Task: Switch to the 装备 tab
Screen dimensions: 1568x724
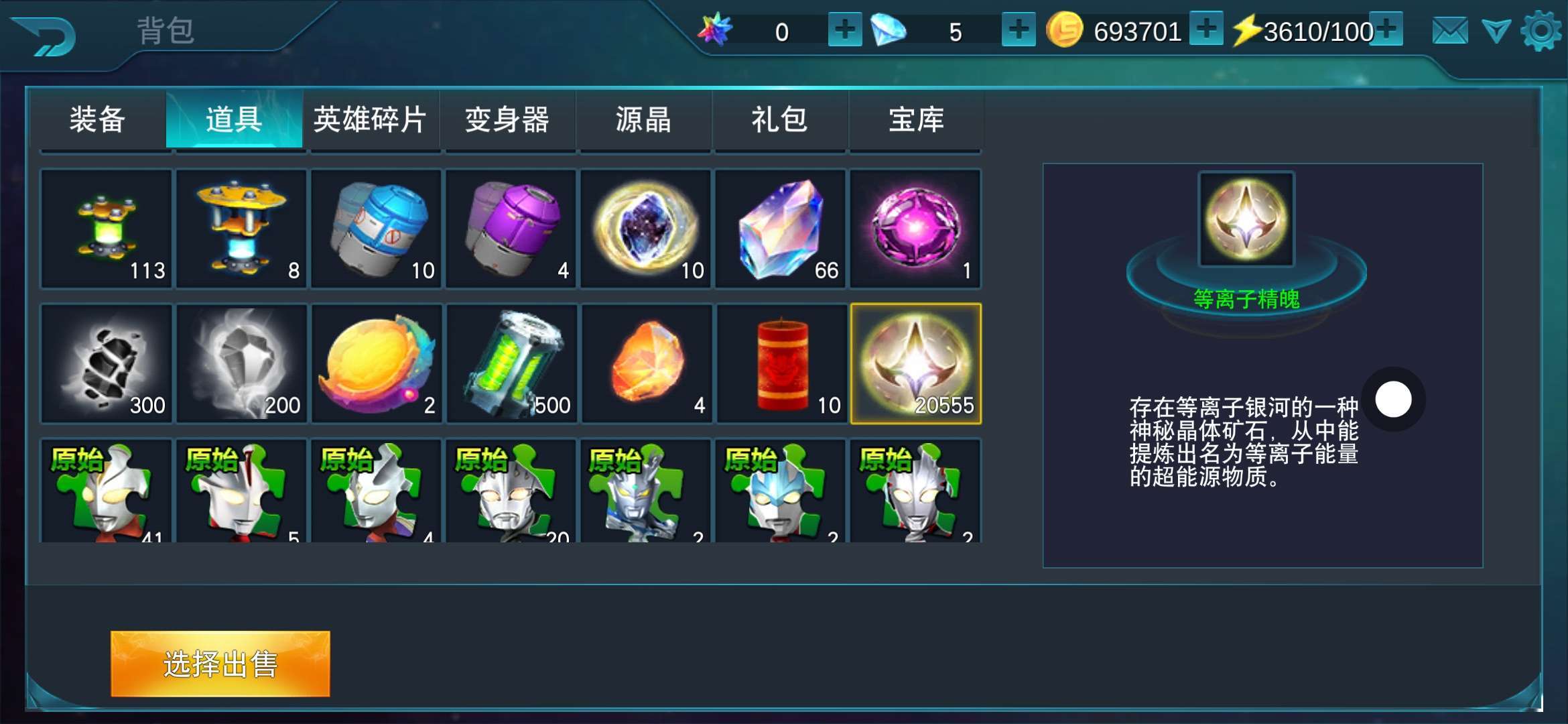Action: (98, 119)
